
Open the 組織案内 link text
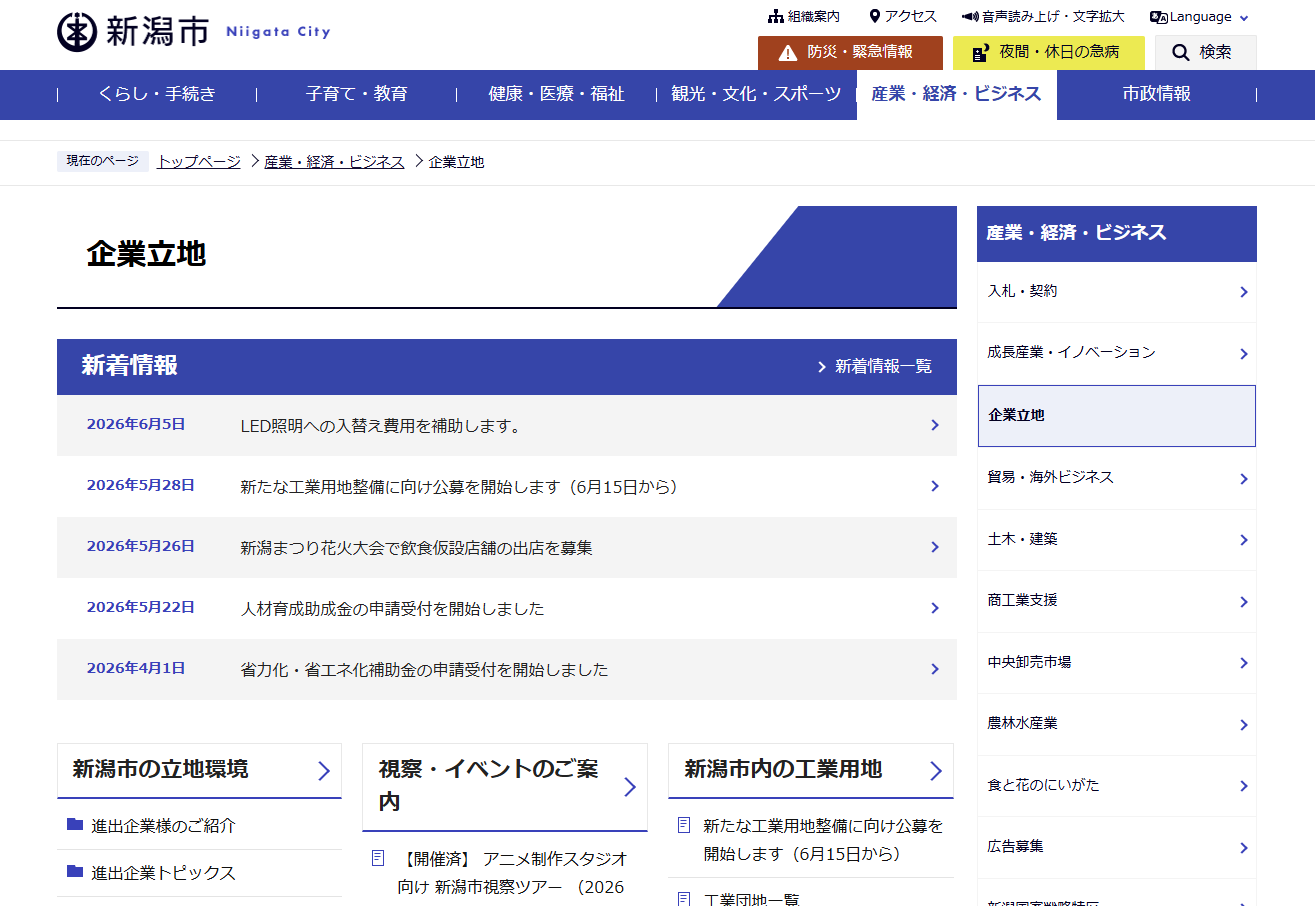click(x=814, y=17)
